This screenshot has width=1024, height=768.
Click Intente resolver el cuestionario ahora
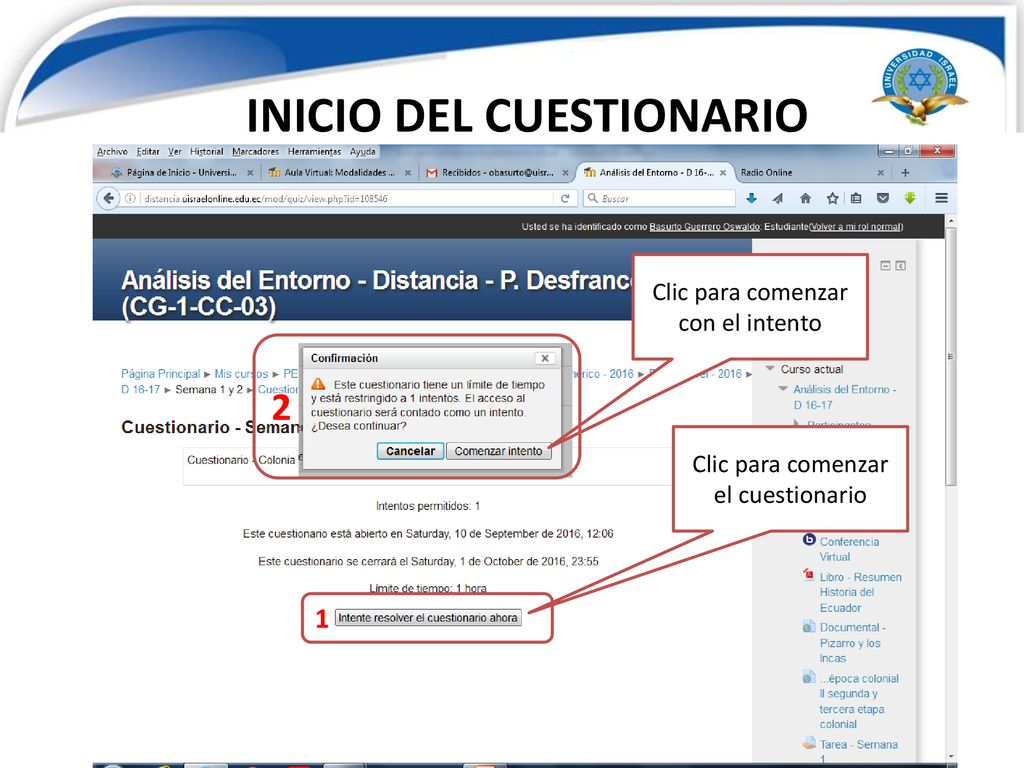(428, 618)
